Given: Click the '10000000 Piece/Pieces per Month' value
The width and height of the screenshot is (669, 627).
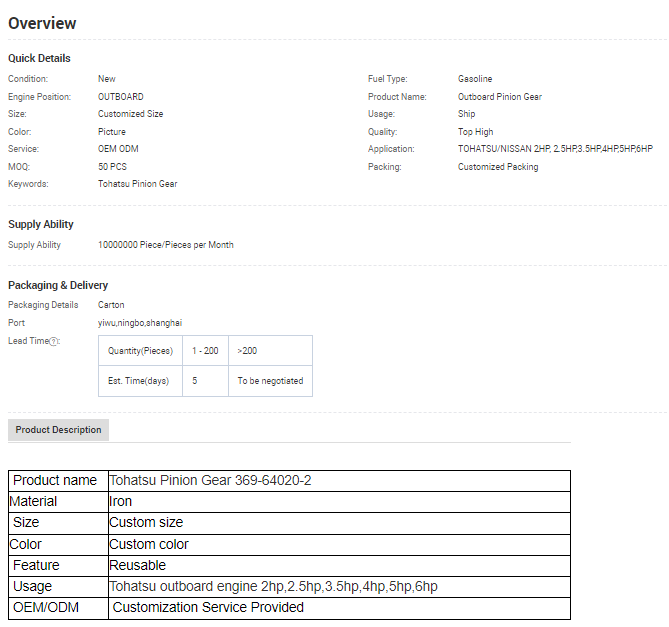Looking at the screenshot, I should tap(166, 245).
